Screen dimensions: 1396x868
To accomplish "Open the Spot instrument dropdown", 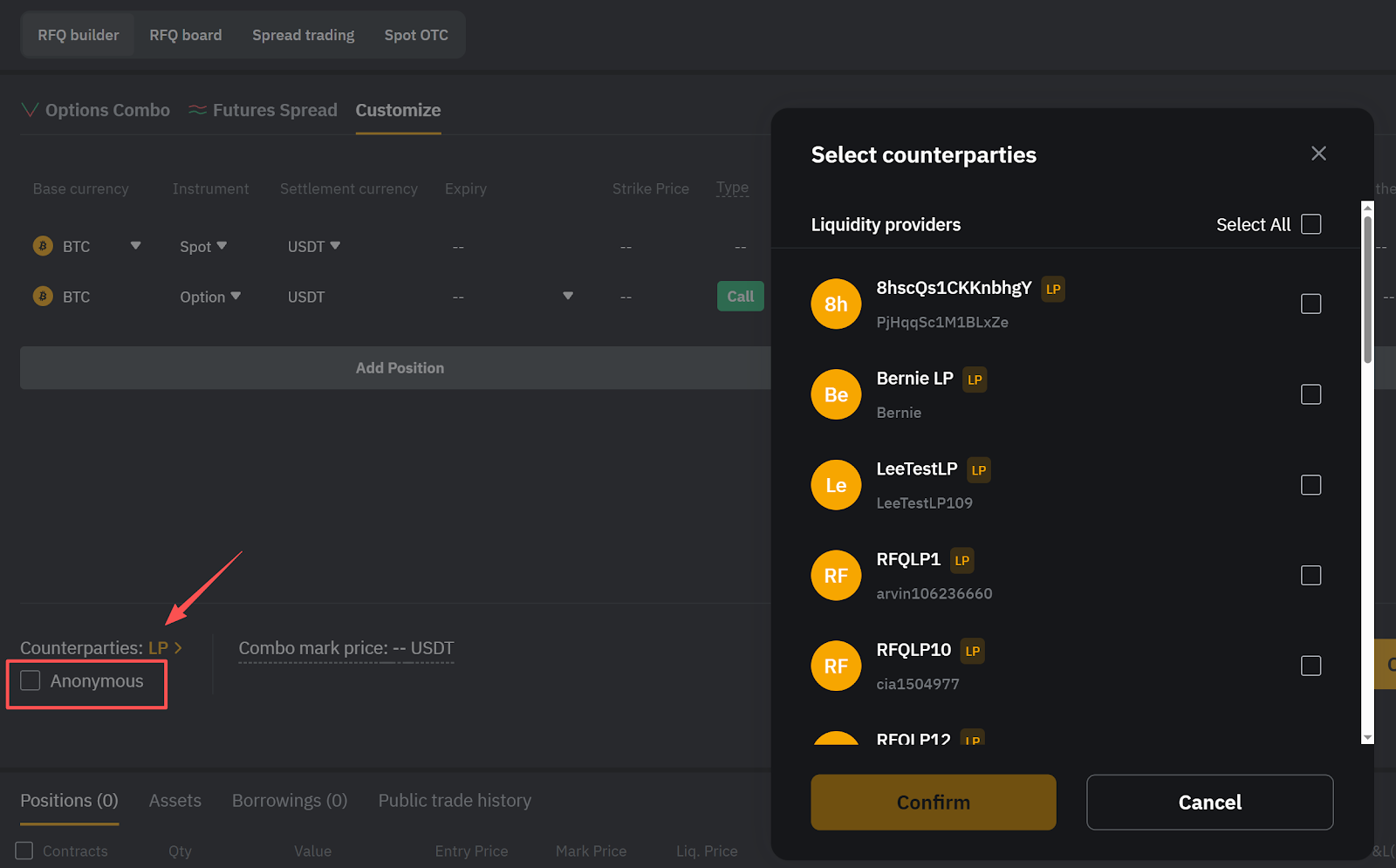I will pyautogui.click(x=203, y=247).
